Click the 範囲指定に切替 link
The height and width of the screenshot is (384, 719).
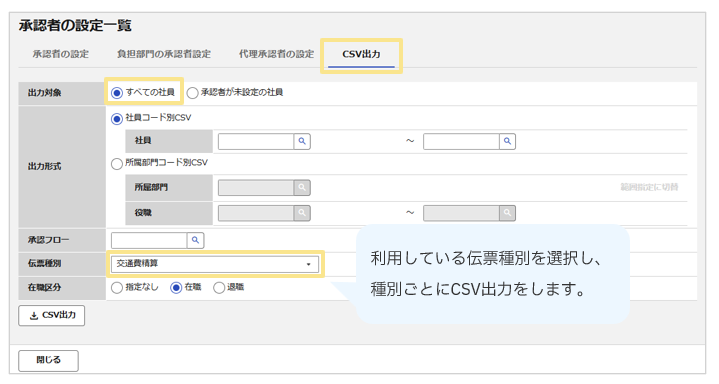coord(649,187)
